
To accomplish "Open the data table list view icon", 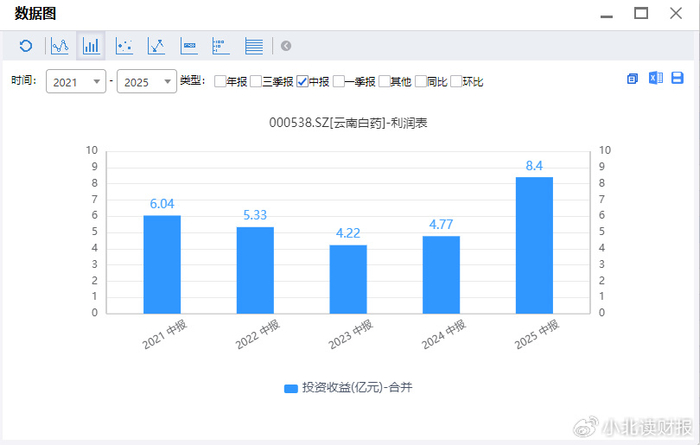I will pos(254,46).
